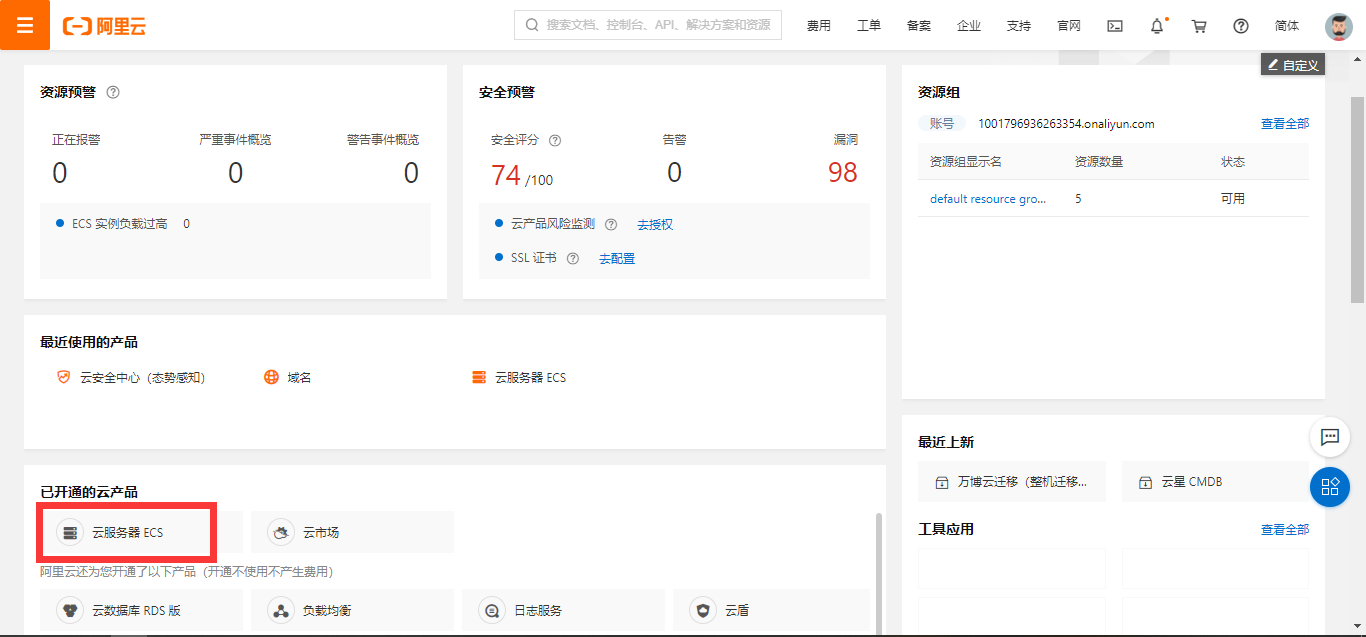Click the 阿里云 logo
This screenshot has height=637, width=1366.
(104, 27)
